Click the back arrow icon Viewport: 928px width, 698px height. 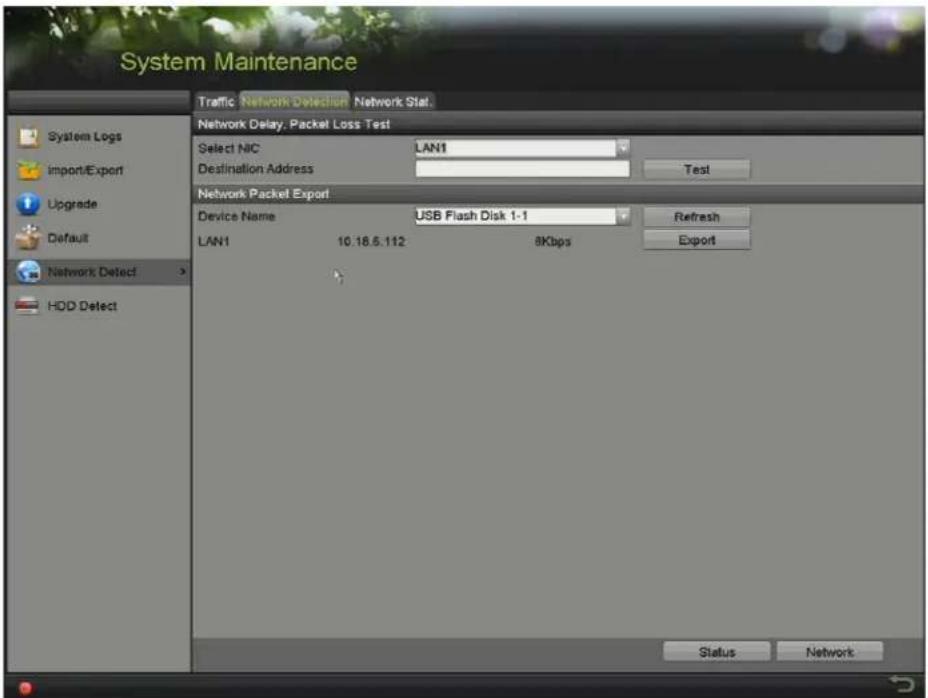tap(901, 684)
